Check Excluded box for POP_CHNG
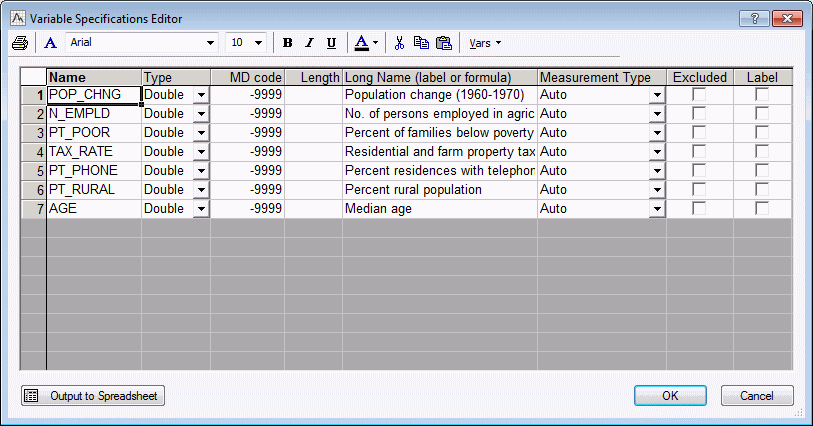 point(699,95)
